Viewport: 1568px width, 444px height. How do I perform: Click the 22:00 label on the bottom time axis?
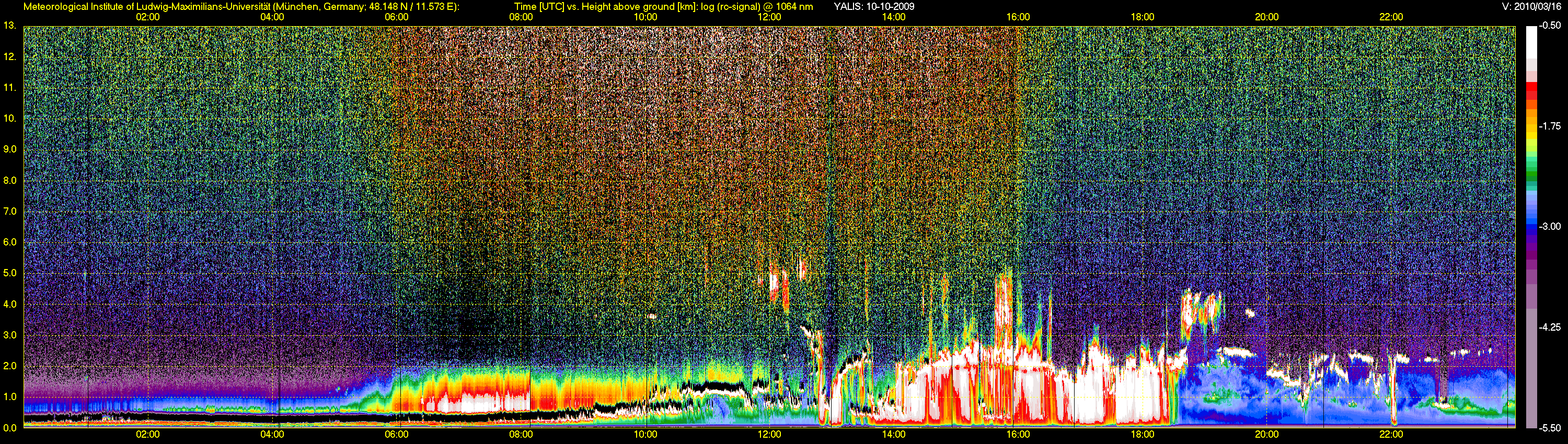click(1391, 435)
